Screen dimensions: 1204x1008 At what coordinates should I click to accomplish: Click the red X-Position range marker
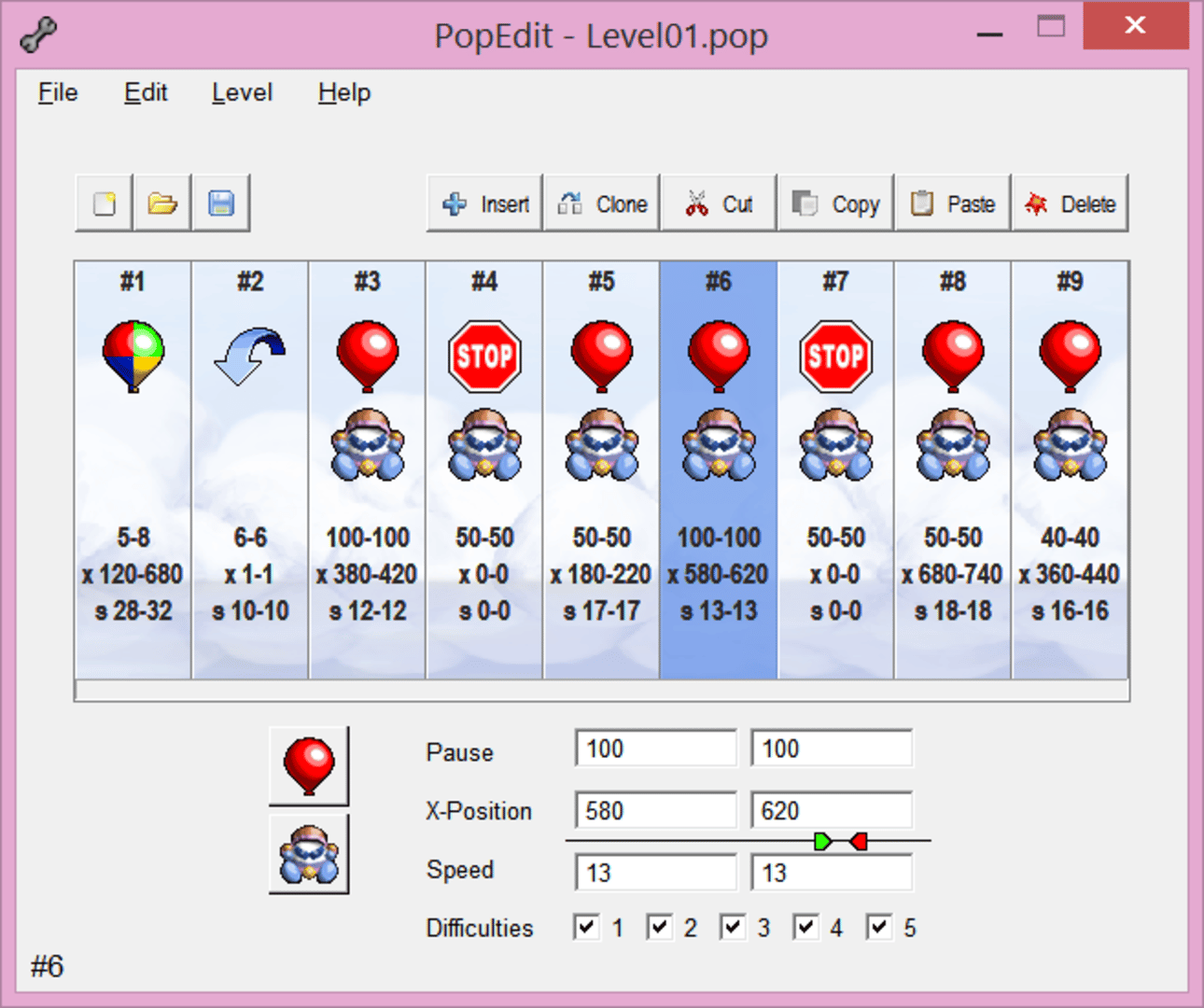coord(859,842)
